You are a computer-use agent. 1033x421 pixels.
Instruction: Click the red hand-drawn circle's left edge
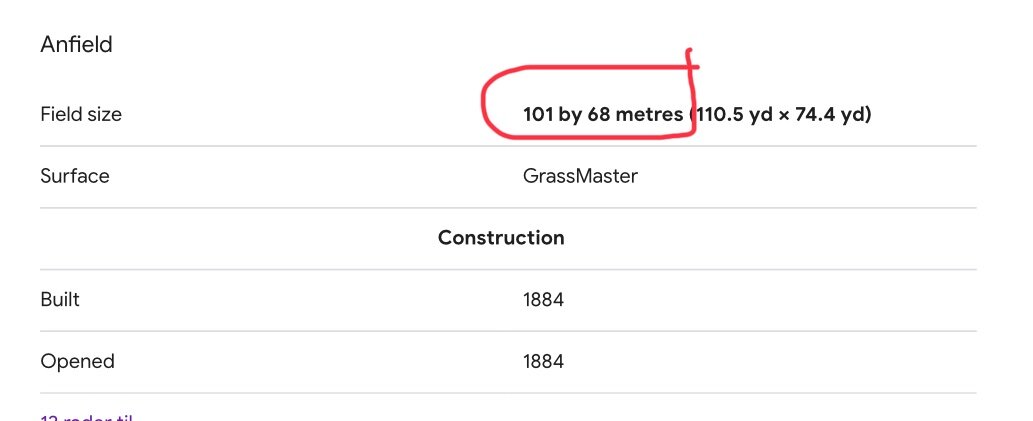tap(484, 105)
